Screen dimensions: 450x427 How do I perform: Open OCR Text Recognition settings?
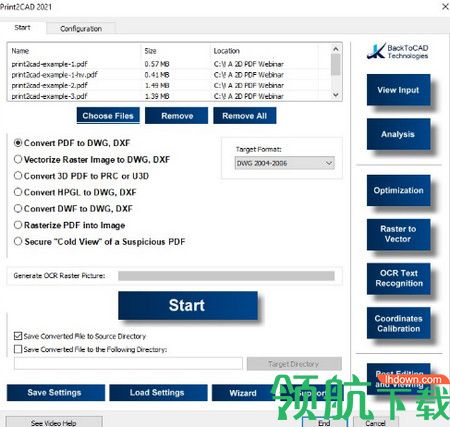coord(398,278)
